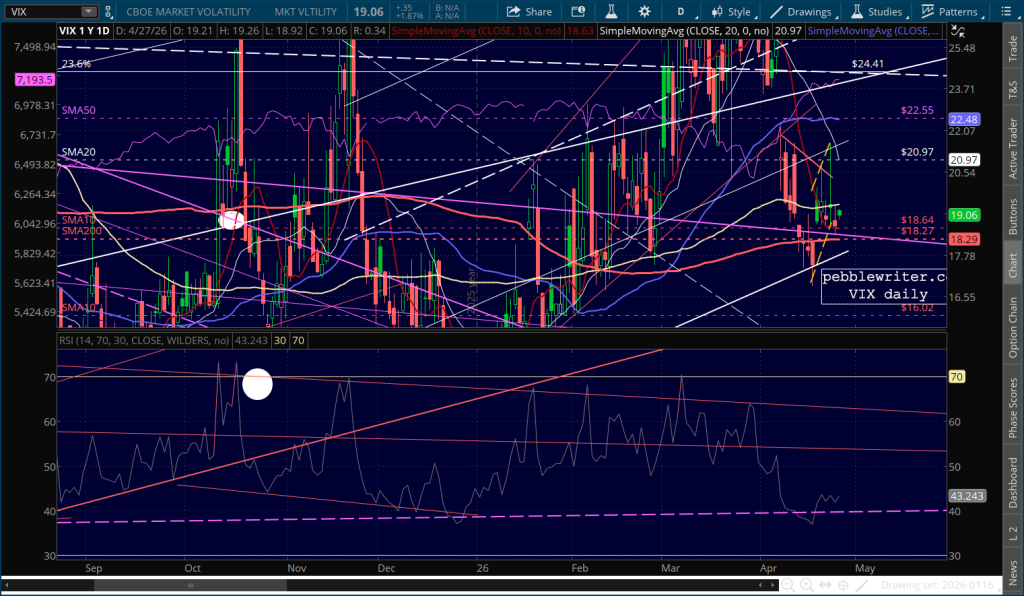Image resolution: width=1024 pixels, height=596 pixels.
Task: Open the Active Trader side tab
Action: pos(1013,147)
